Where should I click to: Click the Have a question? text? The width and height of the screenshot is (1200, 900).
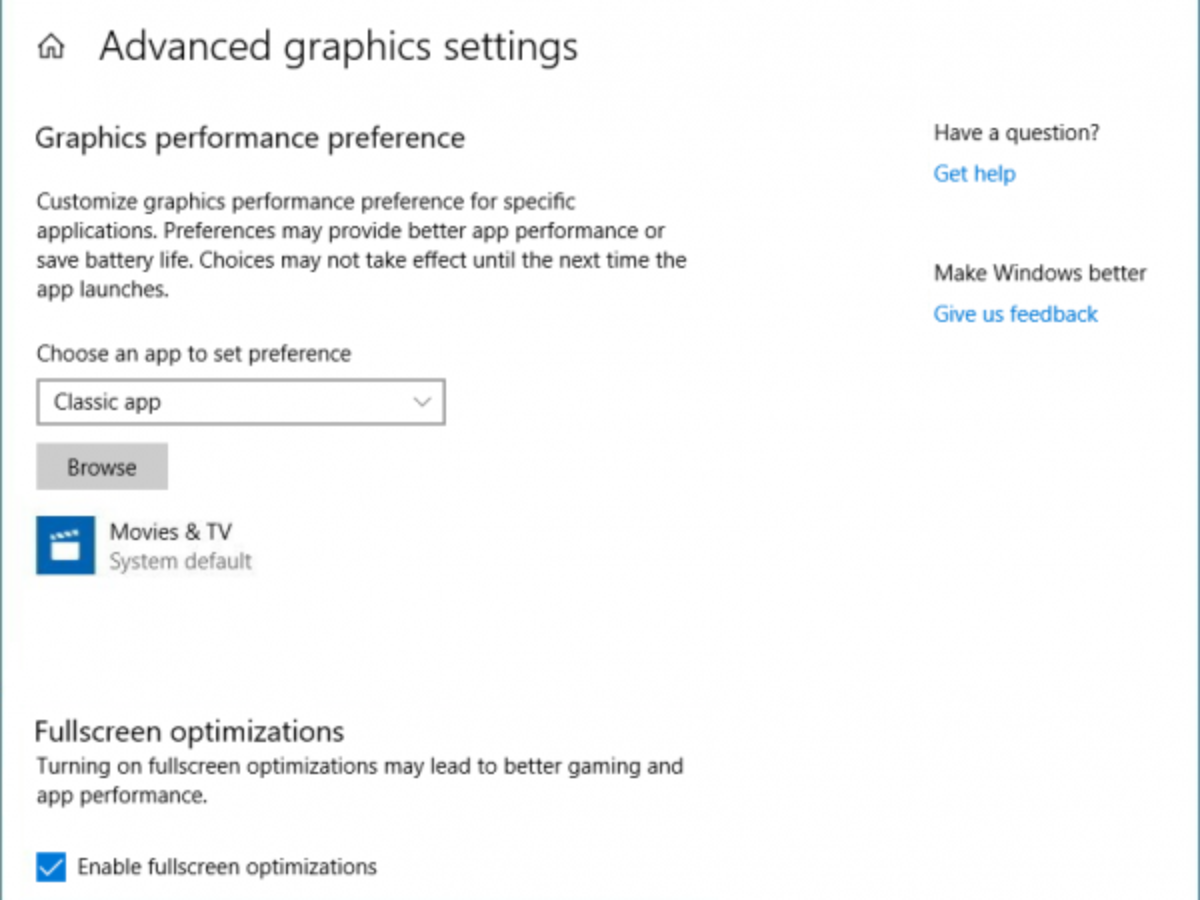coord(1016,132)
